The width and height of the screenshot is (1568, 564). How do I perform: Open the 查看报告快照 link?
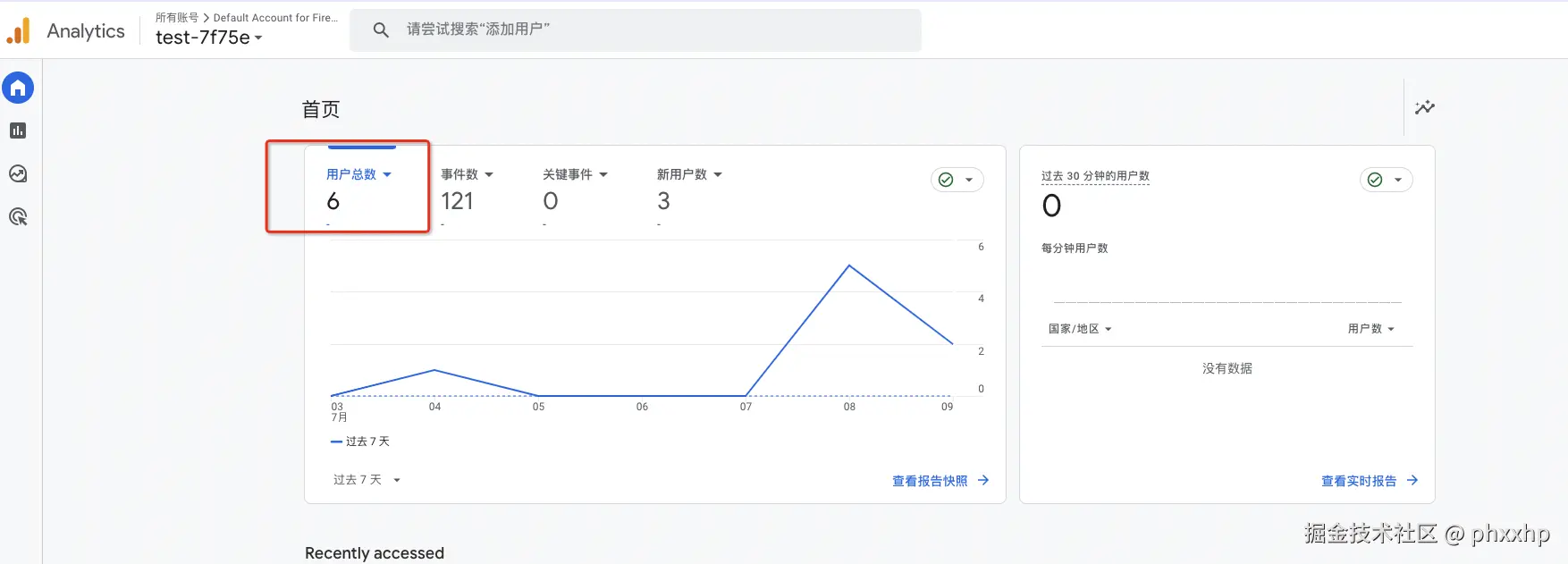[x=930, y=481]
